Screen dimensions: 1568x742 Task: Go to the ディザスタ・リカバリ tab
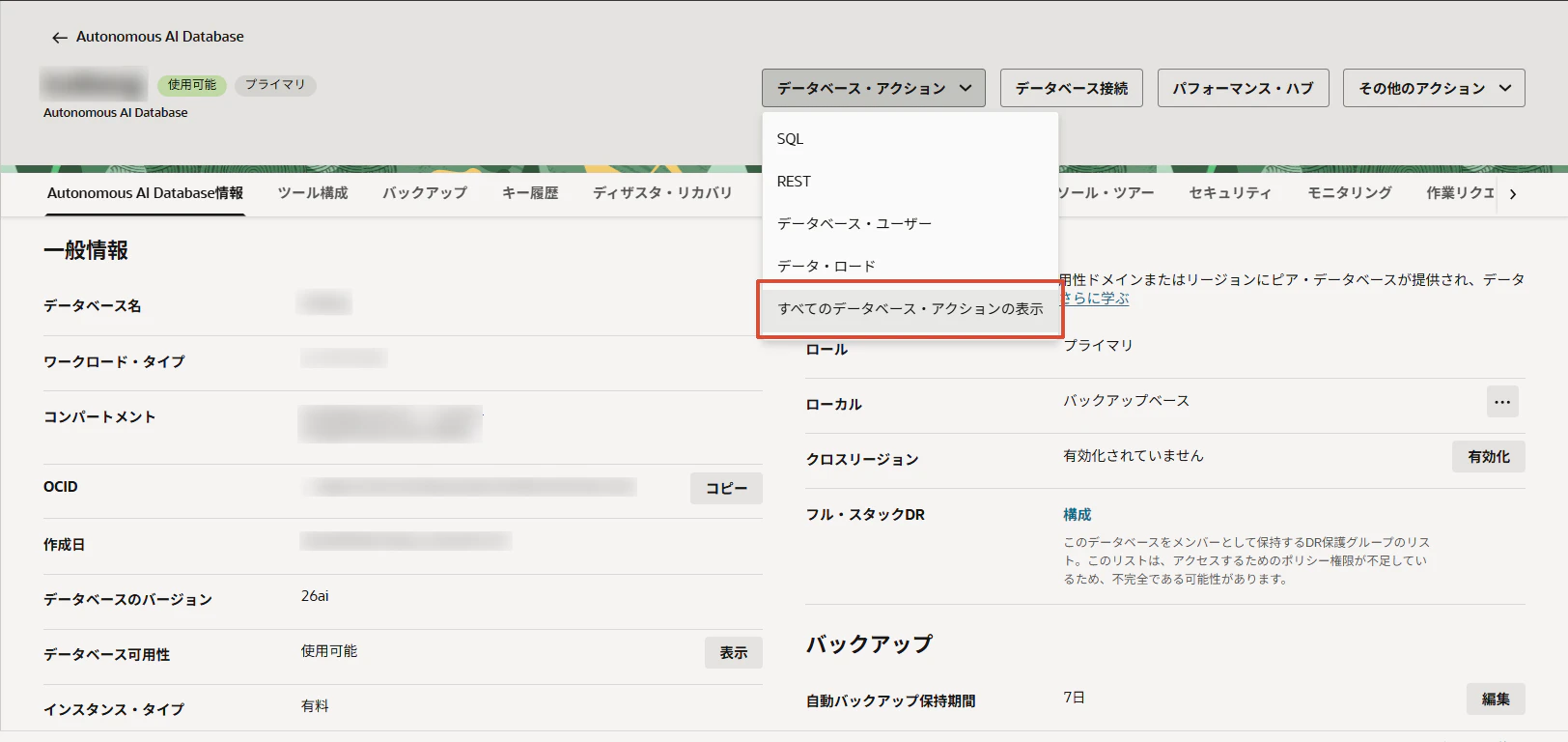tap(662, 193)
